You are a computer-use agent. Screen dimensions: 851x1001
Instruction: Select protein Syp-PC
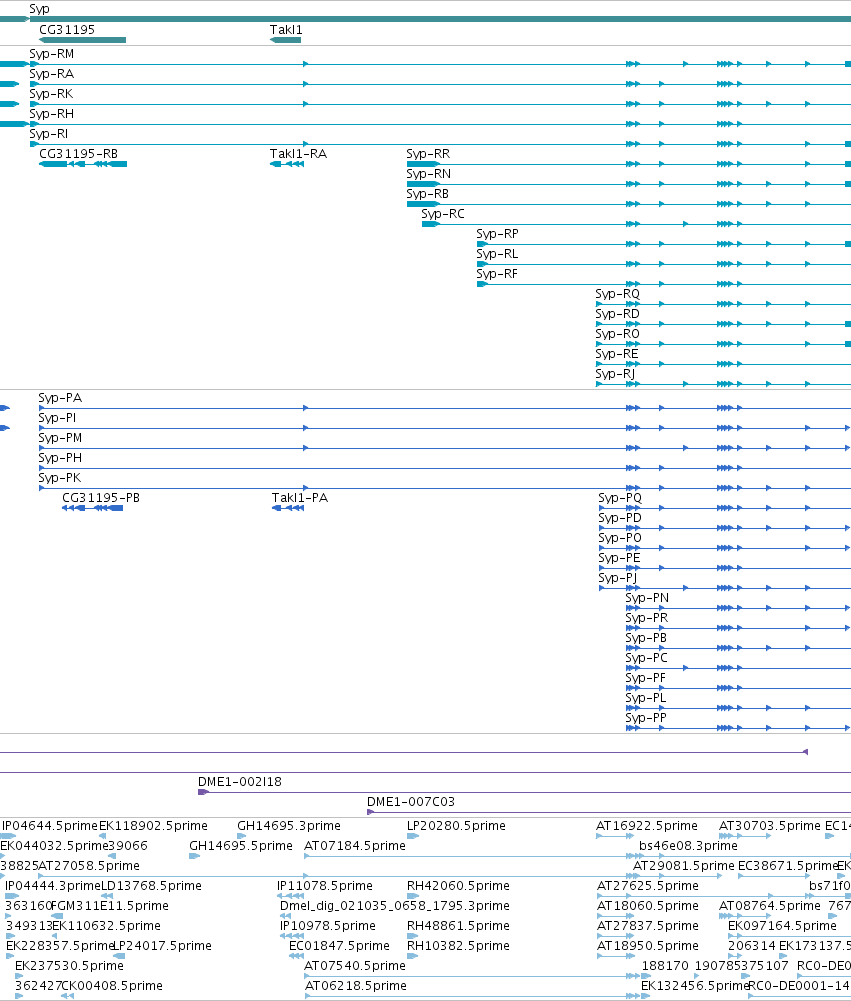(x=647, y=658)
